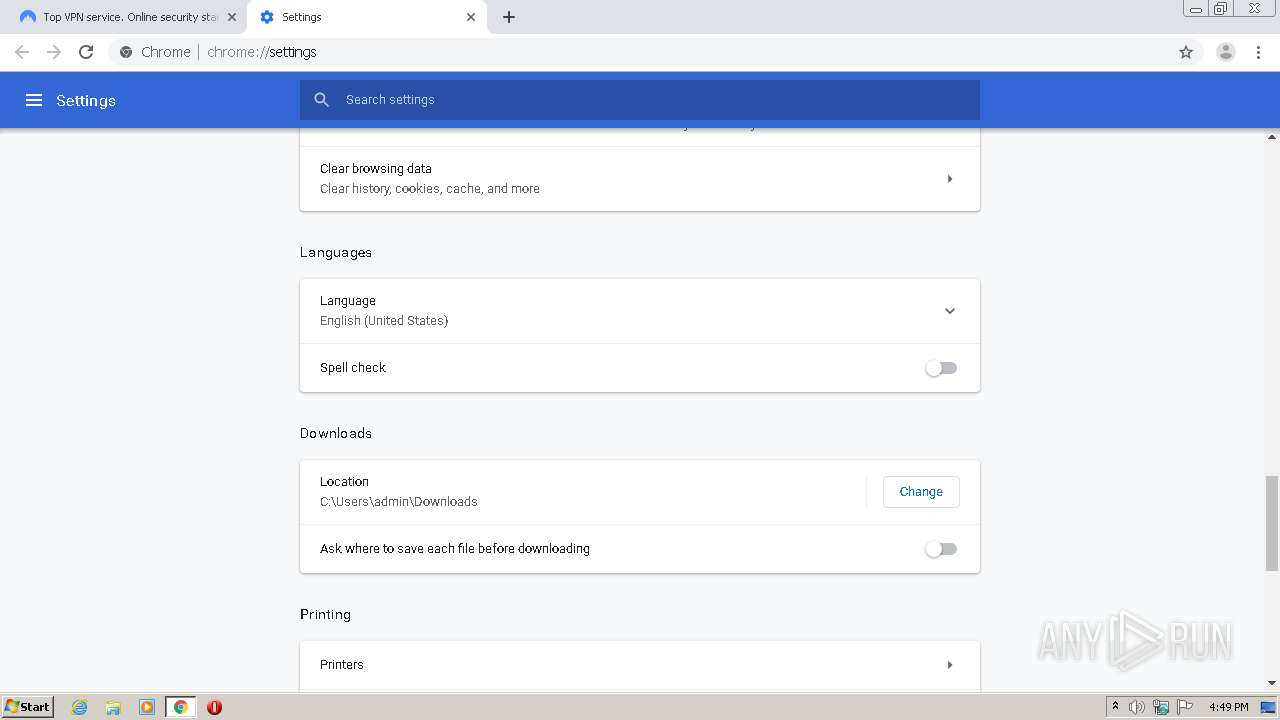Show hidden system tray icons
Screen dimensions: 1280x720
(x=1115, y=707)
